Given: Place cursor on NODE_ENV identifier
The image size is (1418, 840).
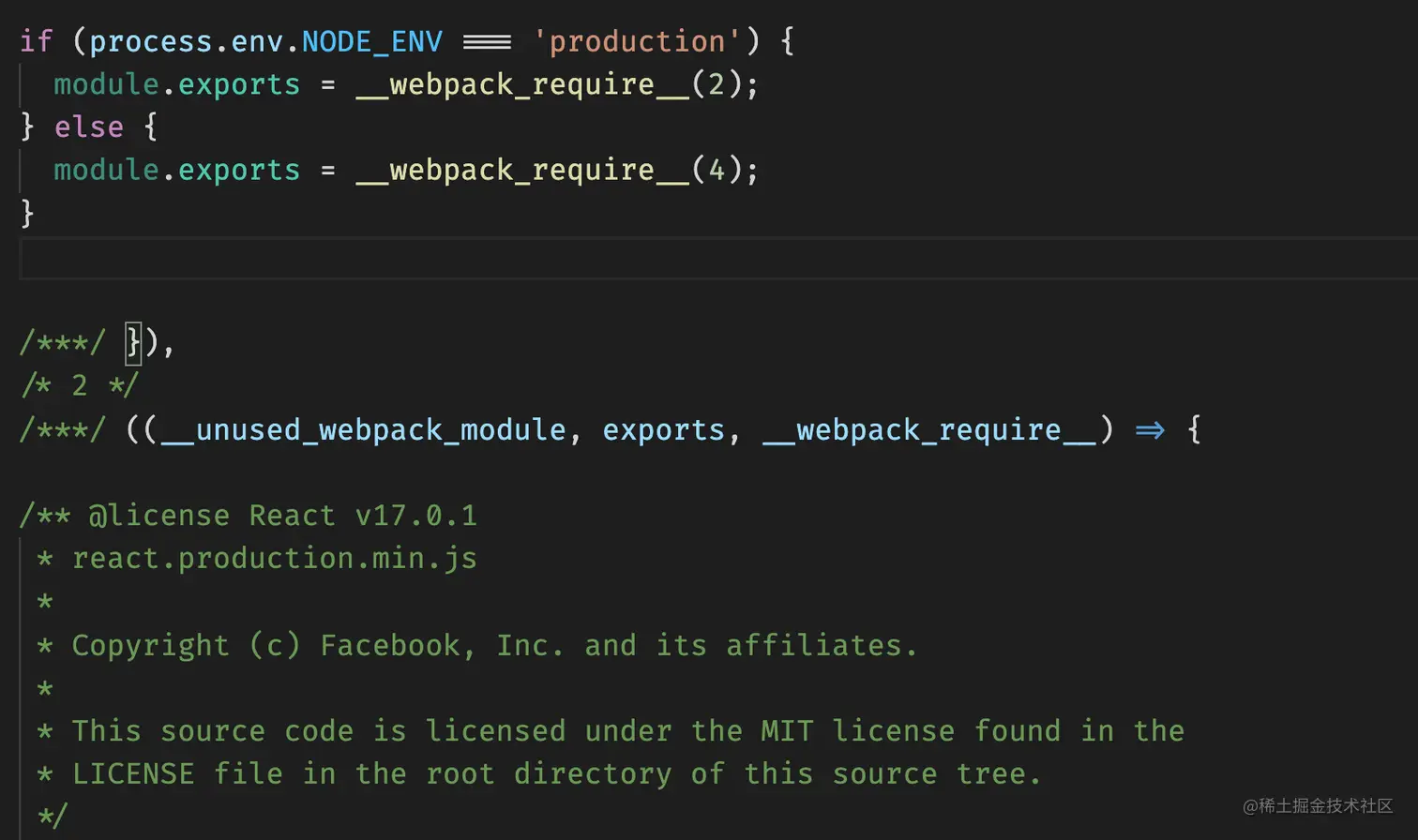Looking at the screenshot, I should [371, 41].
